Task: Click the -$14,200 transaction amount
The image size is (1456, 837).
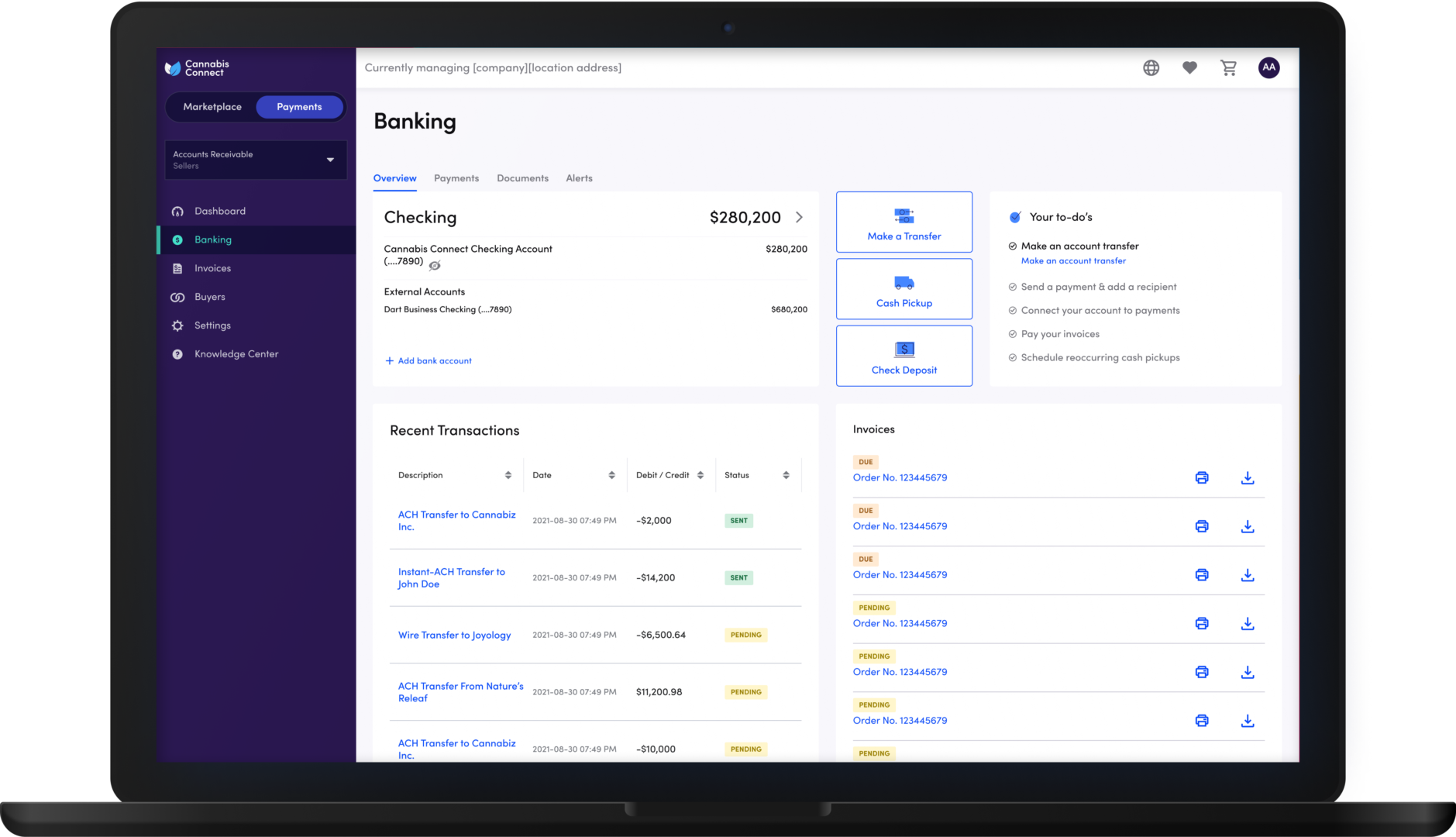Action: point(656,578)
